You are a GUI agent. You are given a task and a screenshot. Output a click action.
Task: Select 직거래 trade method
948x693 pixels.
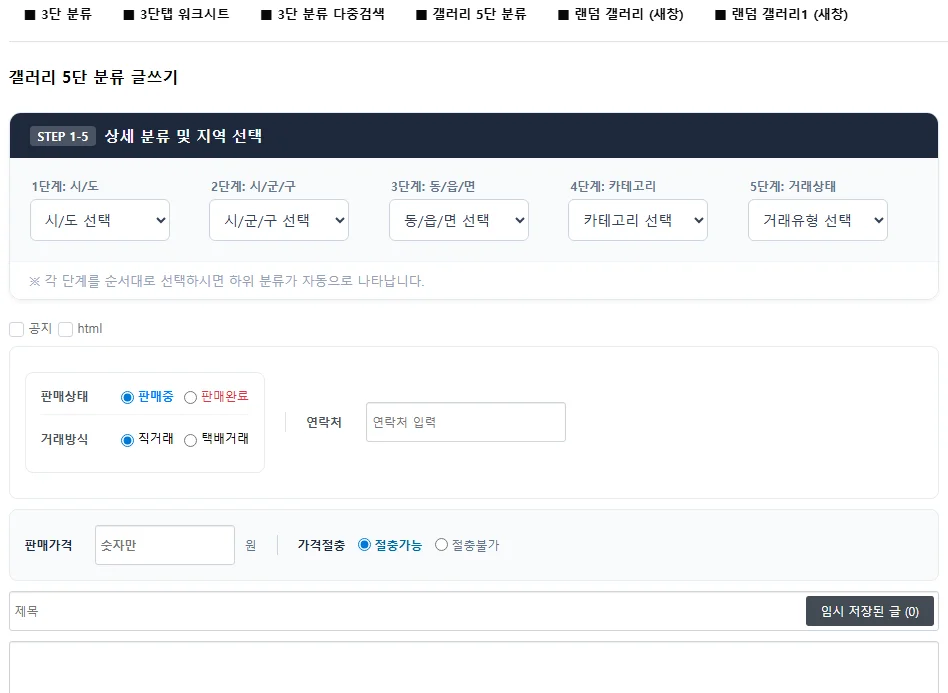[127, 440]
